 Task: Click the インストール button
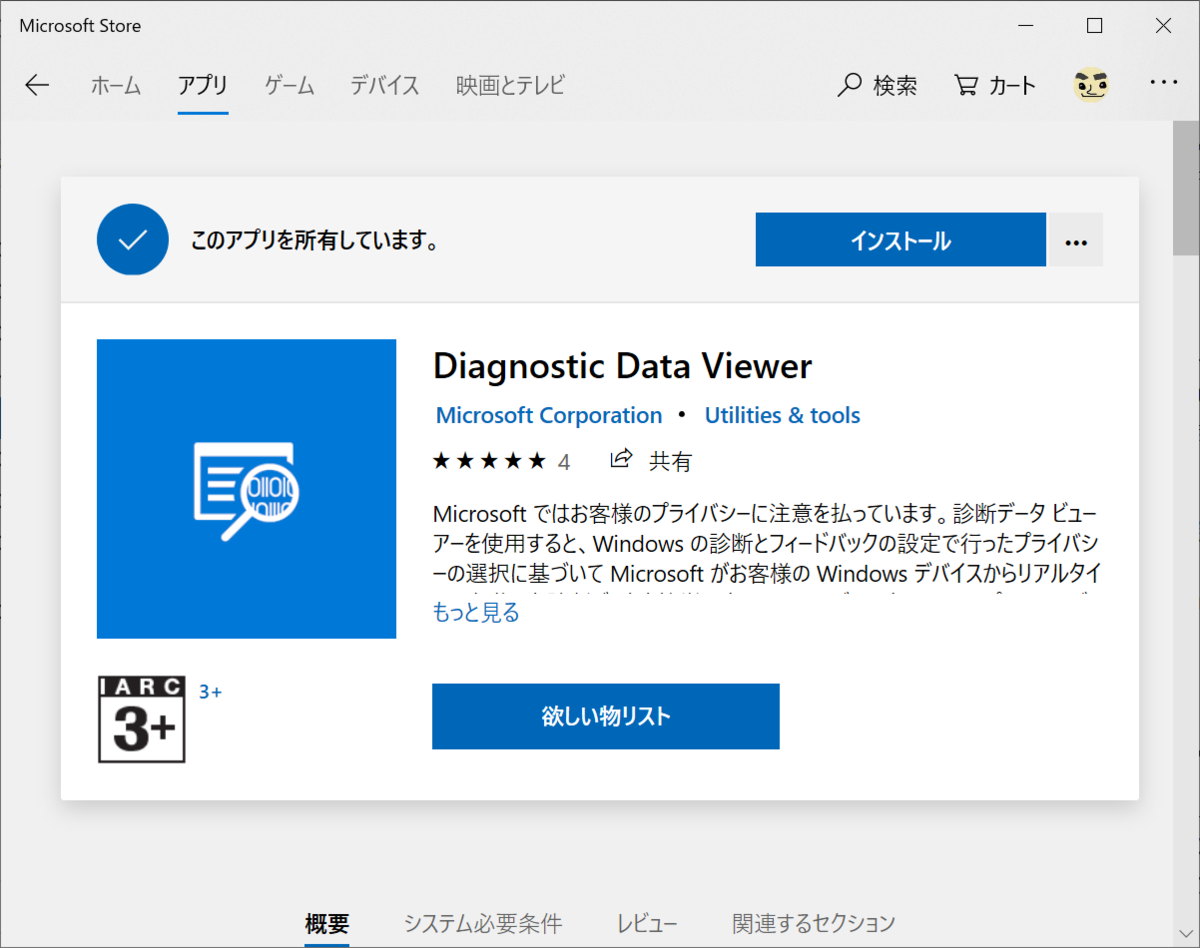[900, 240]
